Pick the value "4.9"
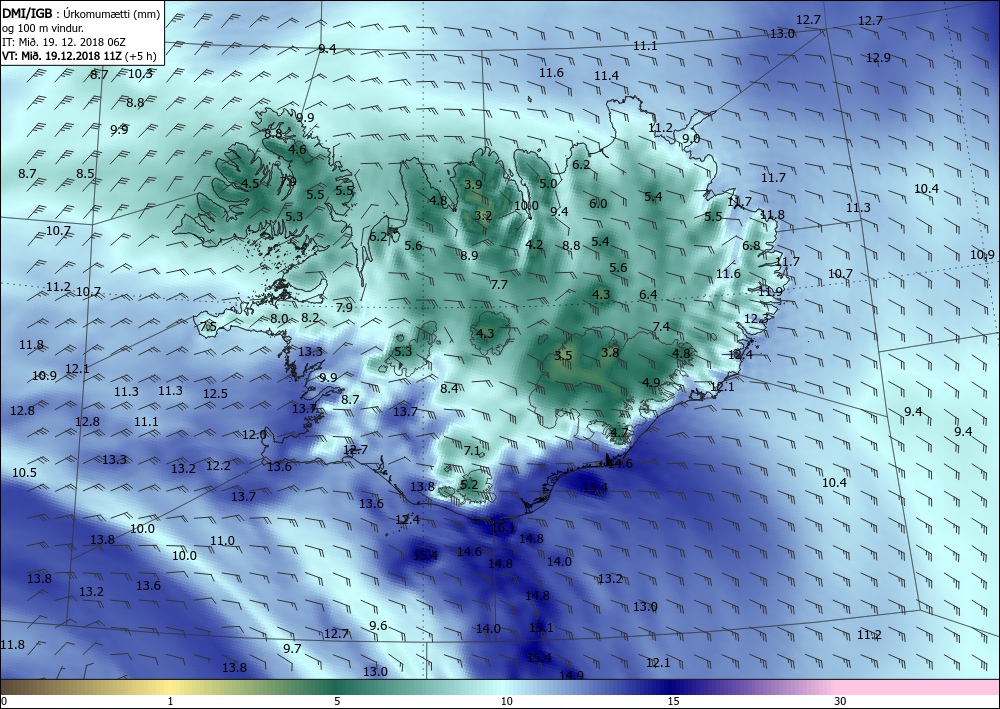1000x709 pixels. tap(651, 383)
